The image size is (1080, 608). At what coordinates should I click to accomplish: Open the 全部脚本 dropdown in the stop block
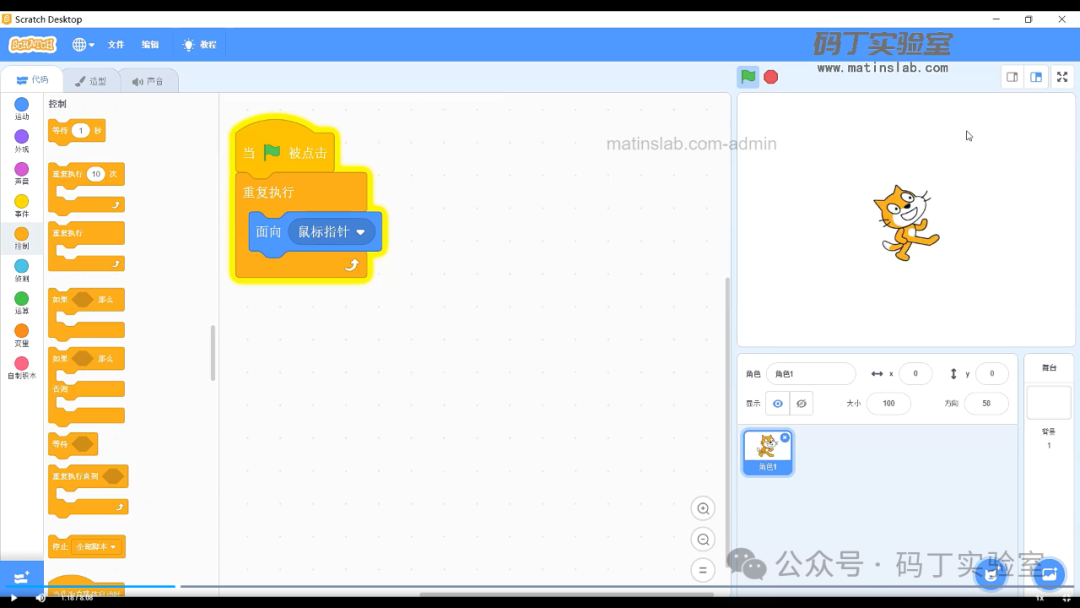tap(96, 547)
